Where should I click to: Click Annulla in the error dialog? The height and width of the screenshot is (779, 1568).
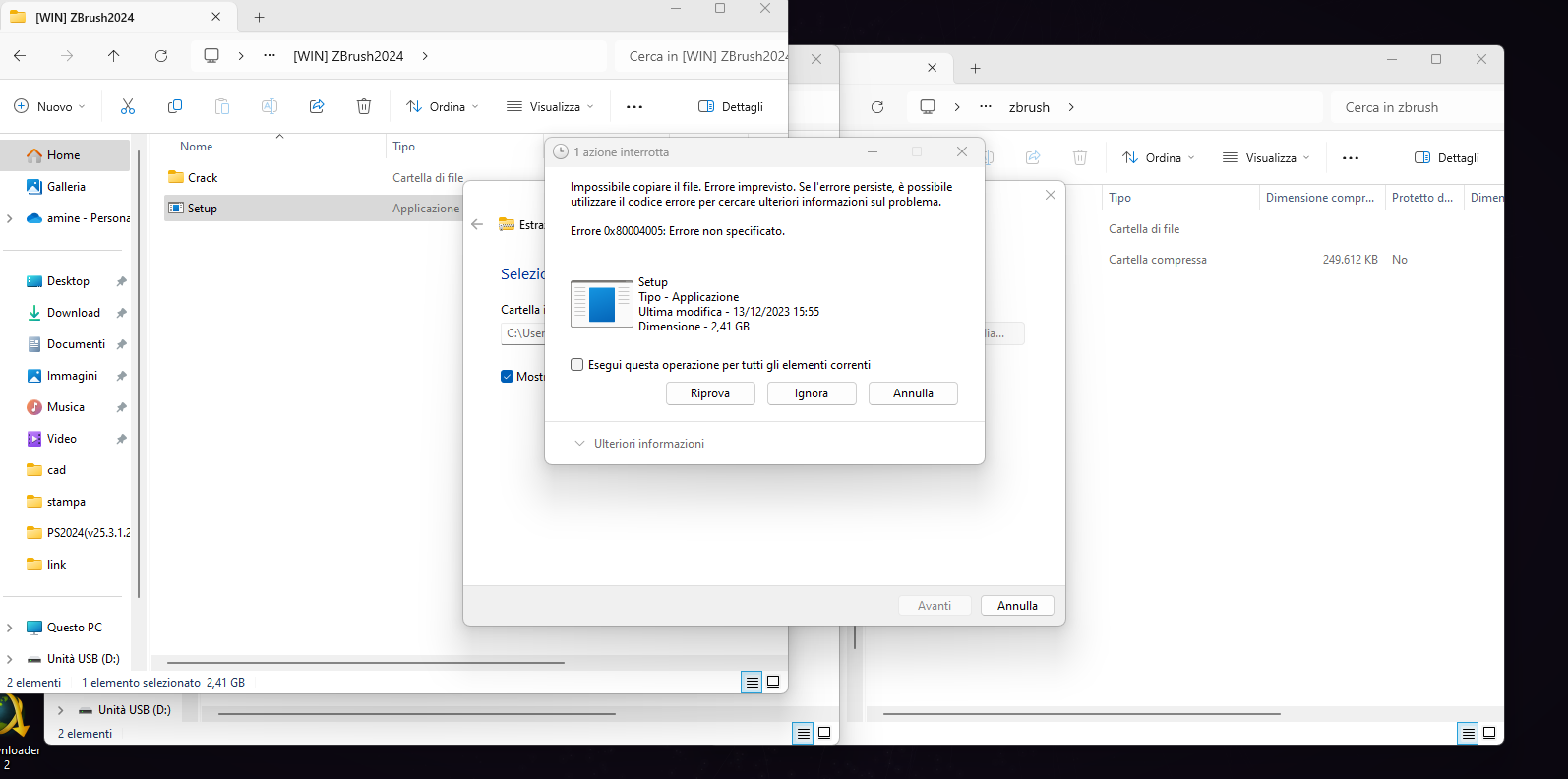point(913,393)
